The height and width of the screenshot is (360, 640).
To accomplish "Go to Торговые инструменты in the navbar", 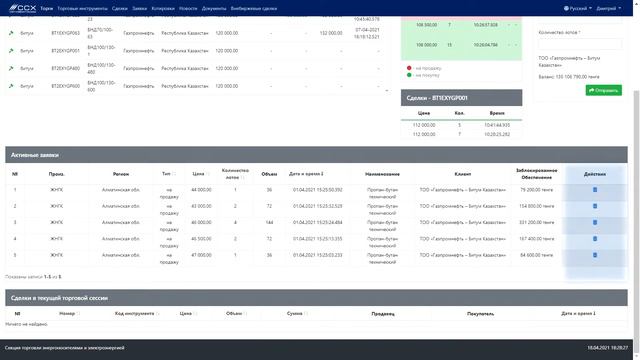I will [82, 8].
